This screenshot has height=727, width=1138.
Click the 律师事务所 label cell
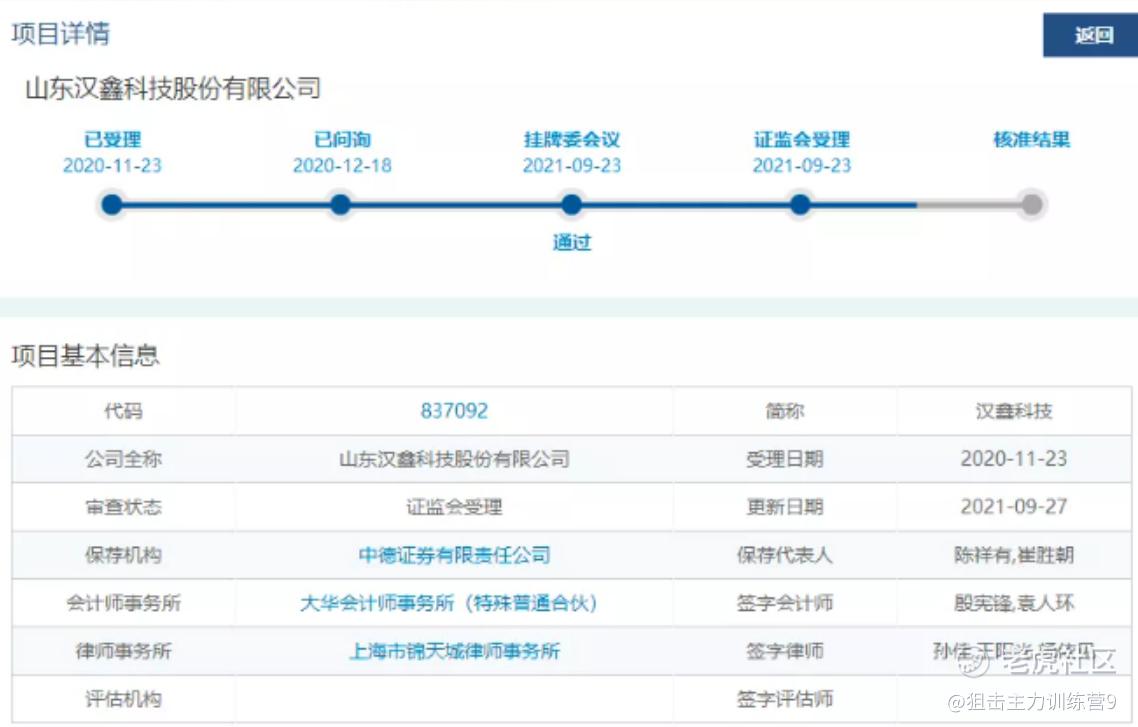pyautogui.click(x=123, y=651)
